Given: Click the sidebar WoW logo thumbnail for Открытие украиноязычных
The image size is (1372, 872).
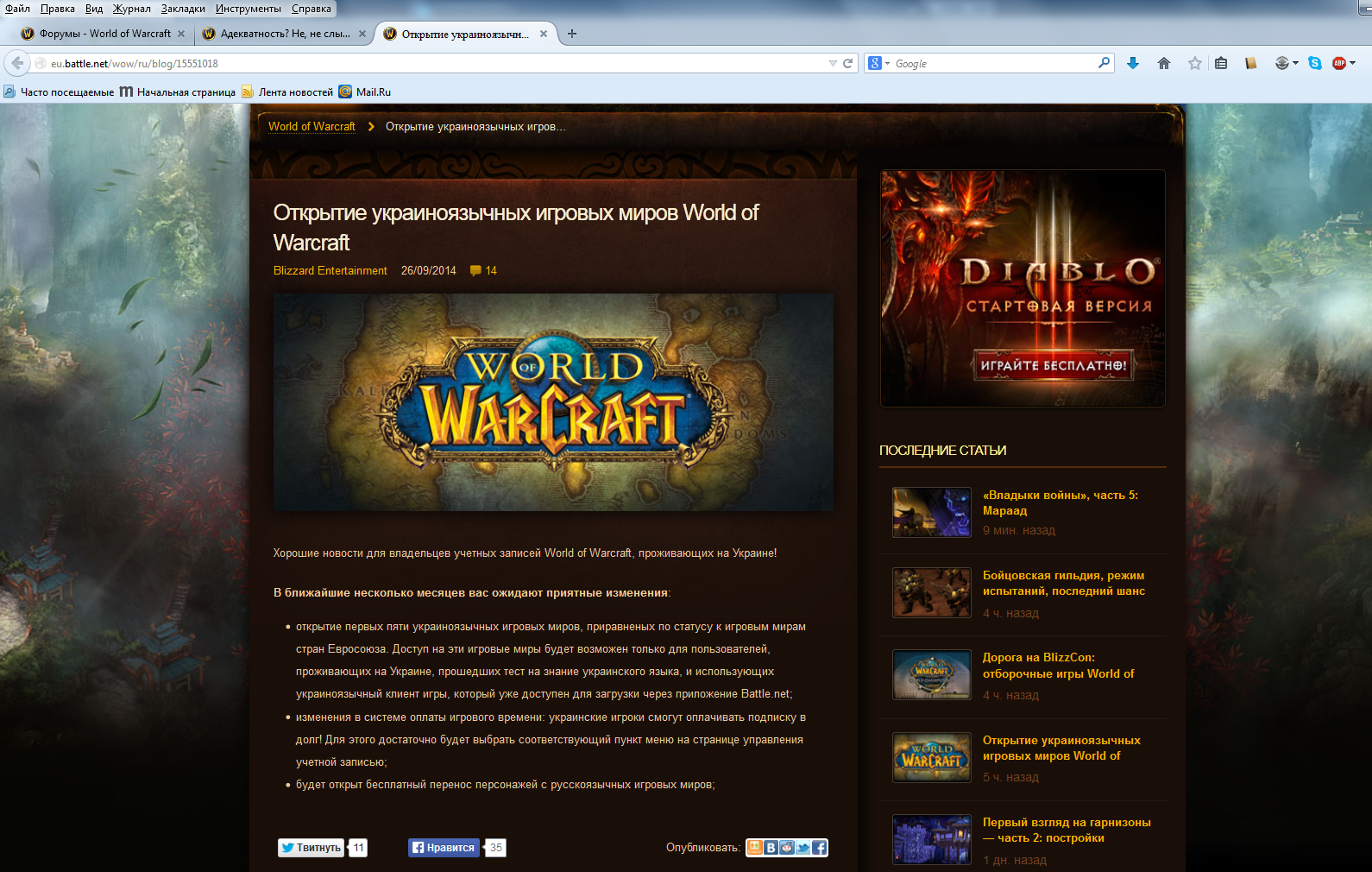Looking at the screenshot, I should pyautogui.click(x=932, y=757).
